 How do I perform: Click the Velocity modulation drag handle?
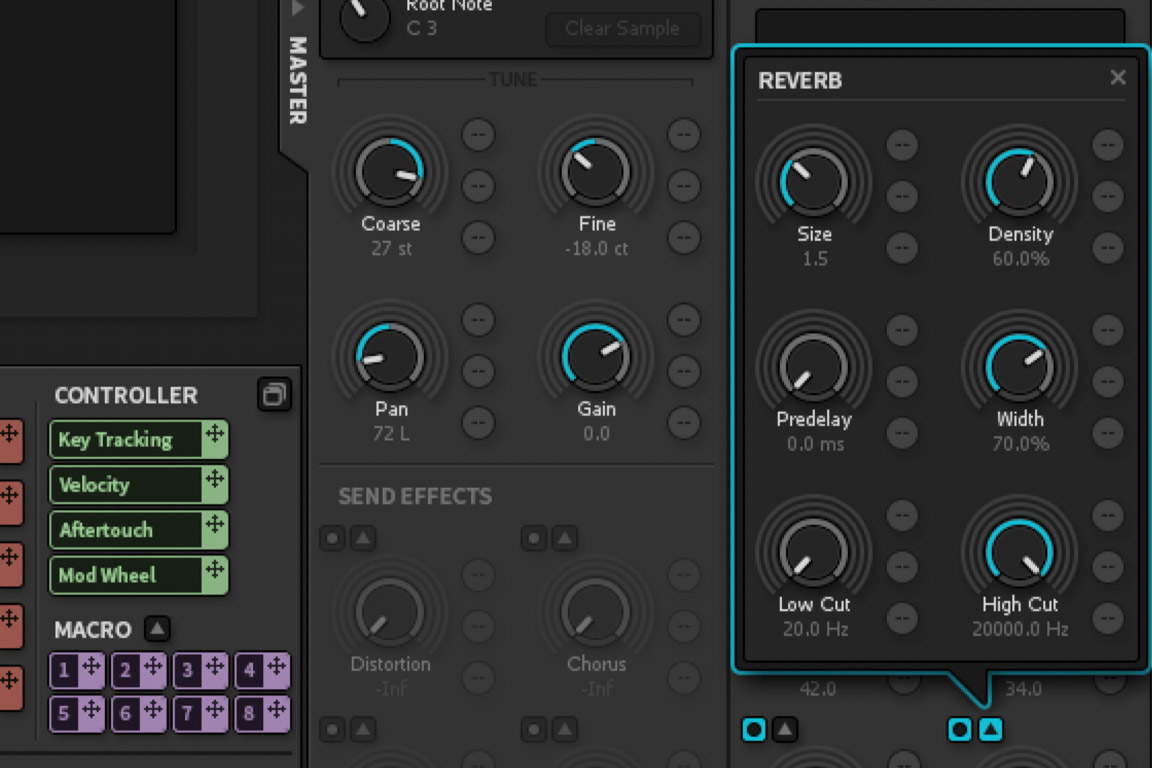pyautogui.click(x=214, y=482)
